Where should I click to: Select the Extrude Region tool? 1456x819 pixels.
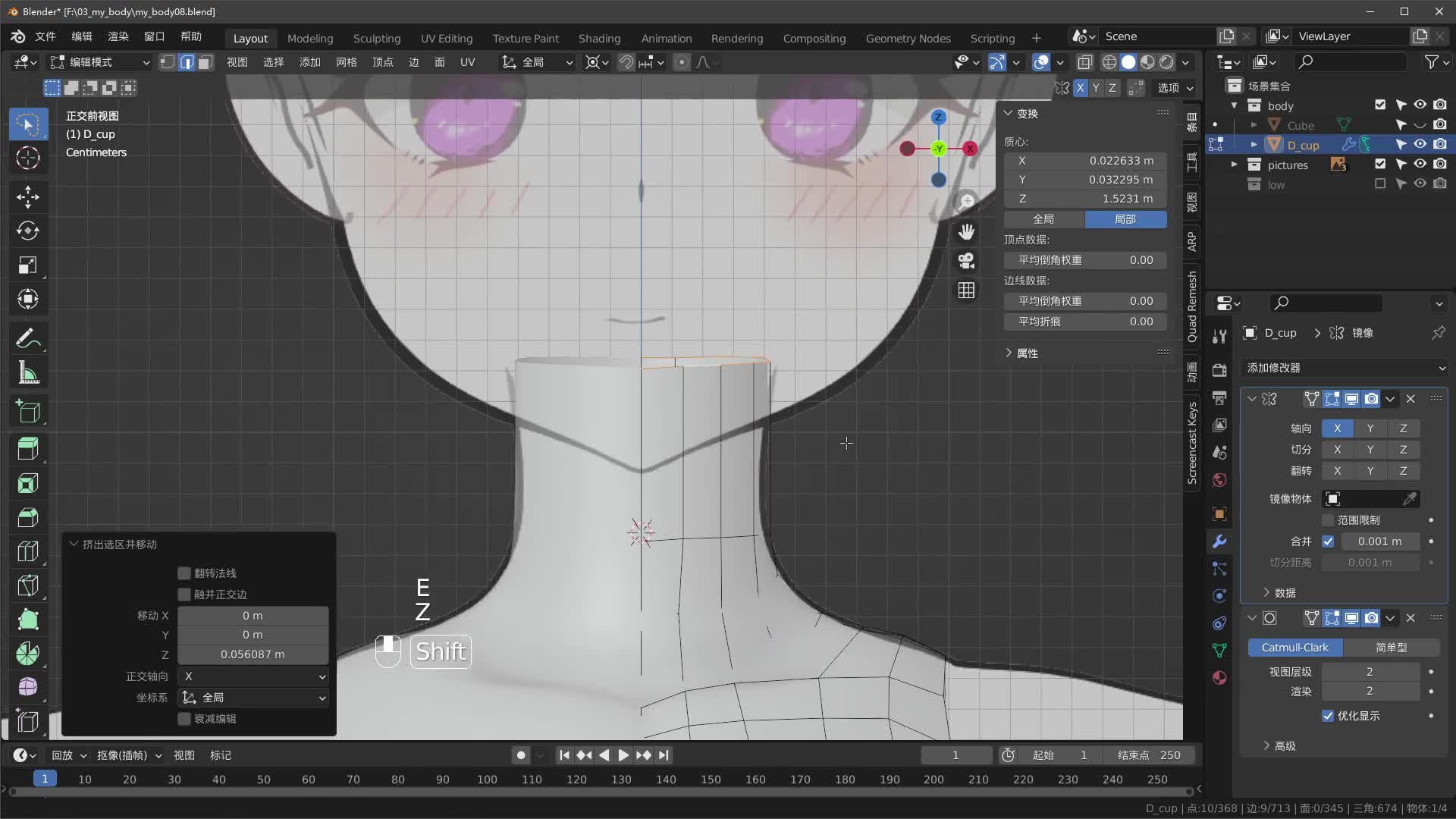[x=28, y=449]
